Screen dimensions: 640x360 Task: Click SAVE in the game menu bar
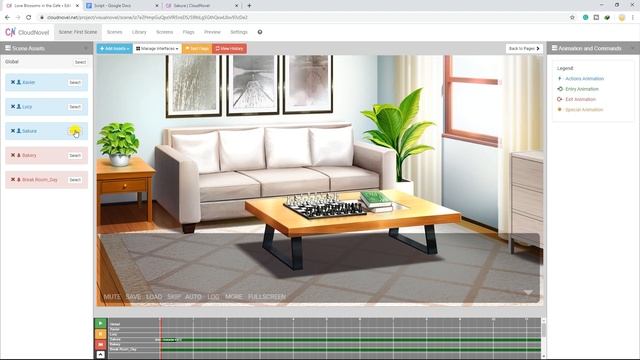tap(133, 297)
